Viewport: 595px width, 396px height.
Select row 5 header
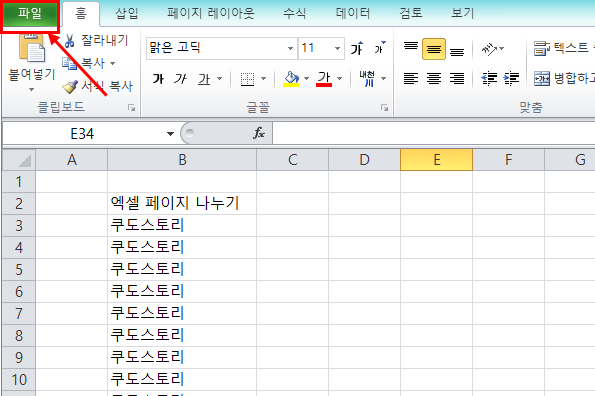point(19,270)
